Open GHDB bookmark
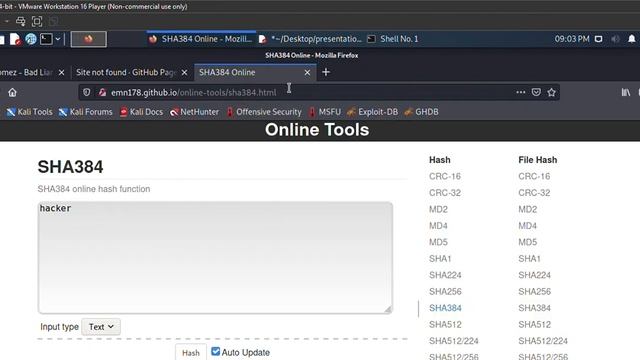640x360 pixels. [421, 112]
